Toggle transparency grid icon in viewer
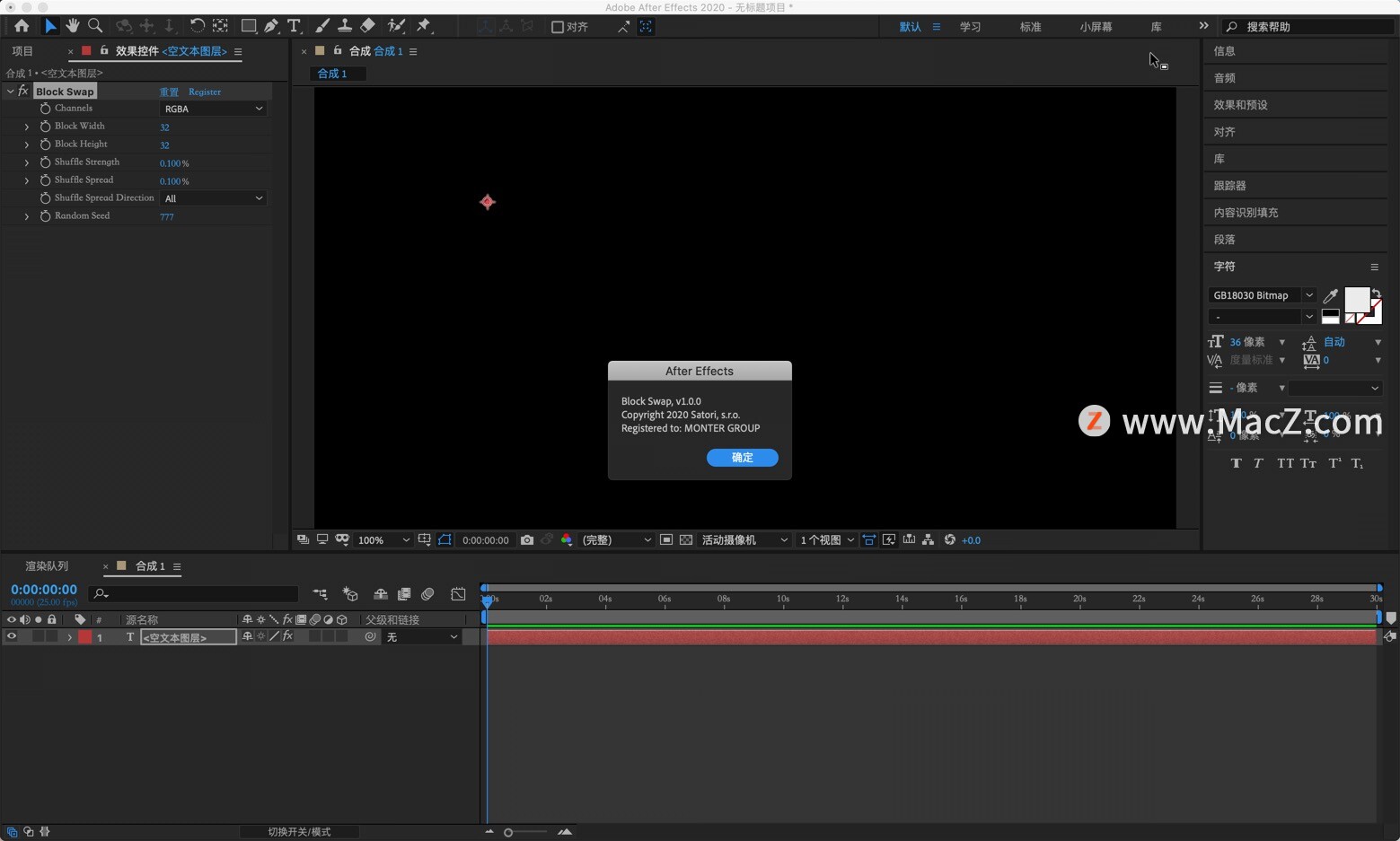1400x841 pixels. coord(686,539)
